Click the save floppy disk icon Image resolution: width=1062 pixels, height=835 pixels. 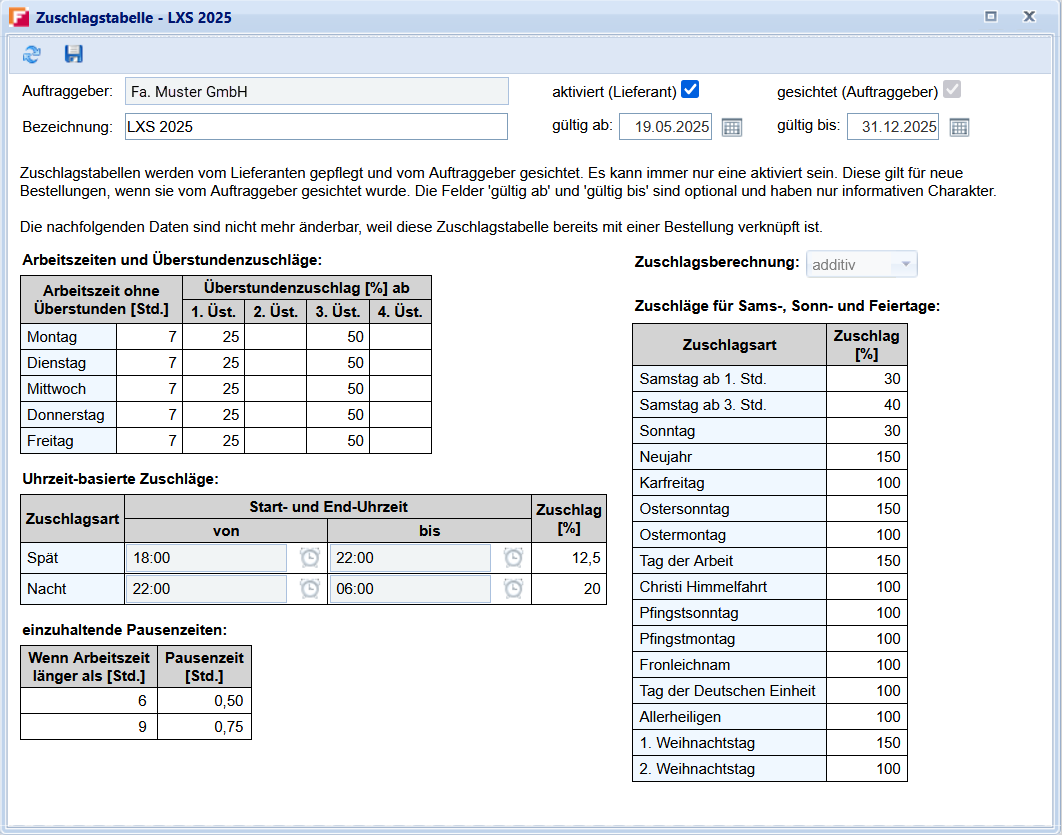(x=73, y=55)
